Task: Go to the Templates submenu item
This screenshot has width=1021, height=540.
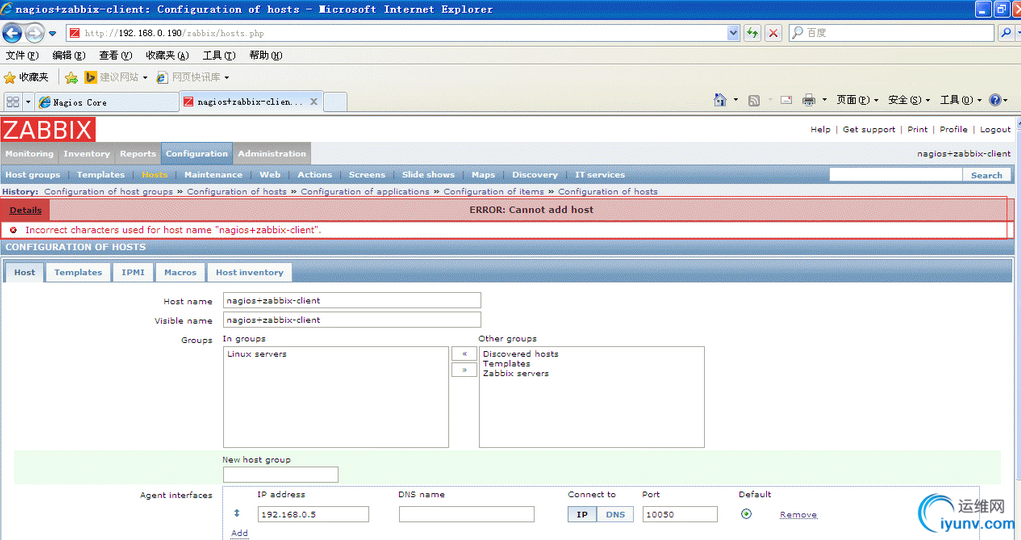Action: [x=100, y=175]
